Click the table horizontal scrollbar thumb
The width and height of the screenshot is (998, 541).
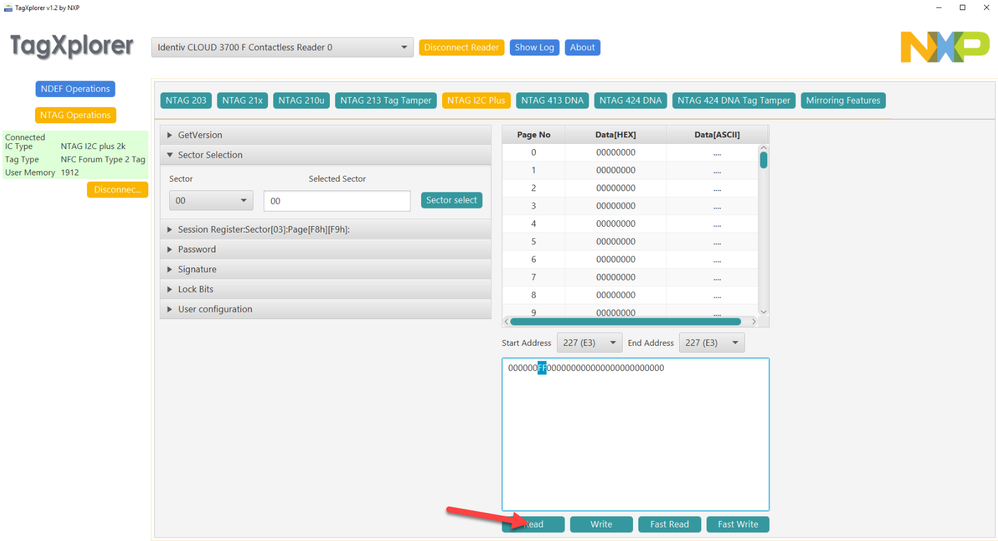pyautogui.click(x=625, y=321)
